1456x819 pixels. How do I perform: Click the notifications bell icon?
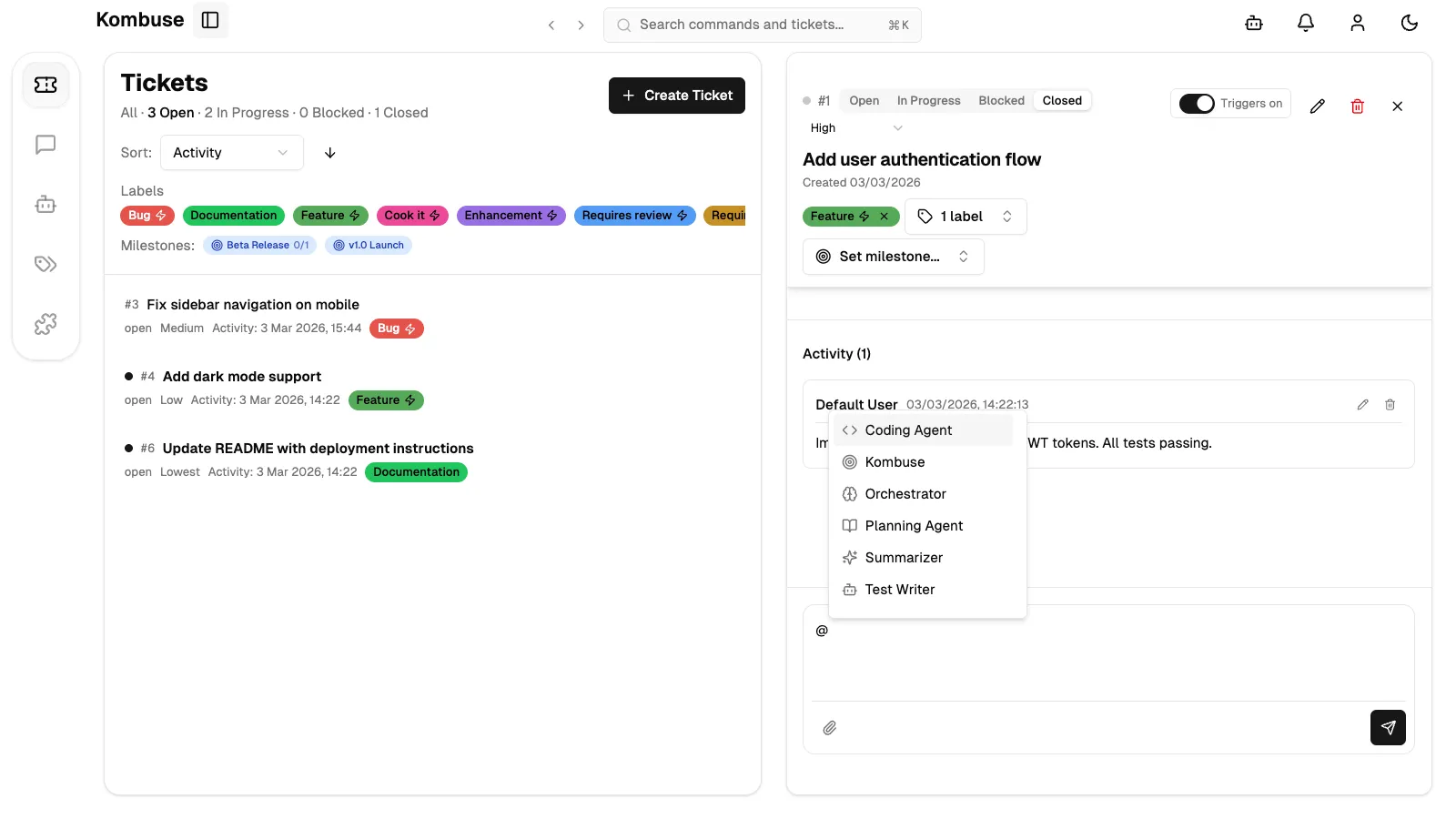click(x=1305, y=23)
